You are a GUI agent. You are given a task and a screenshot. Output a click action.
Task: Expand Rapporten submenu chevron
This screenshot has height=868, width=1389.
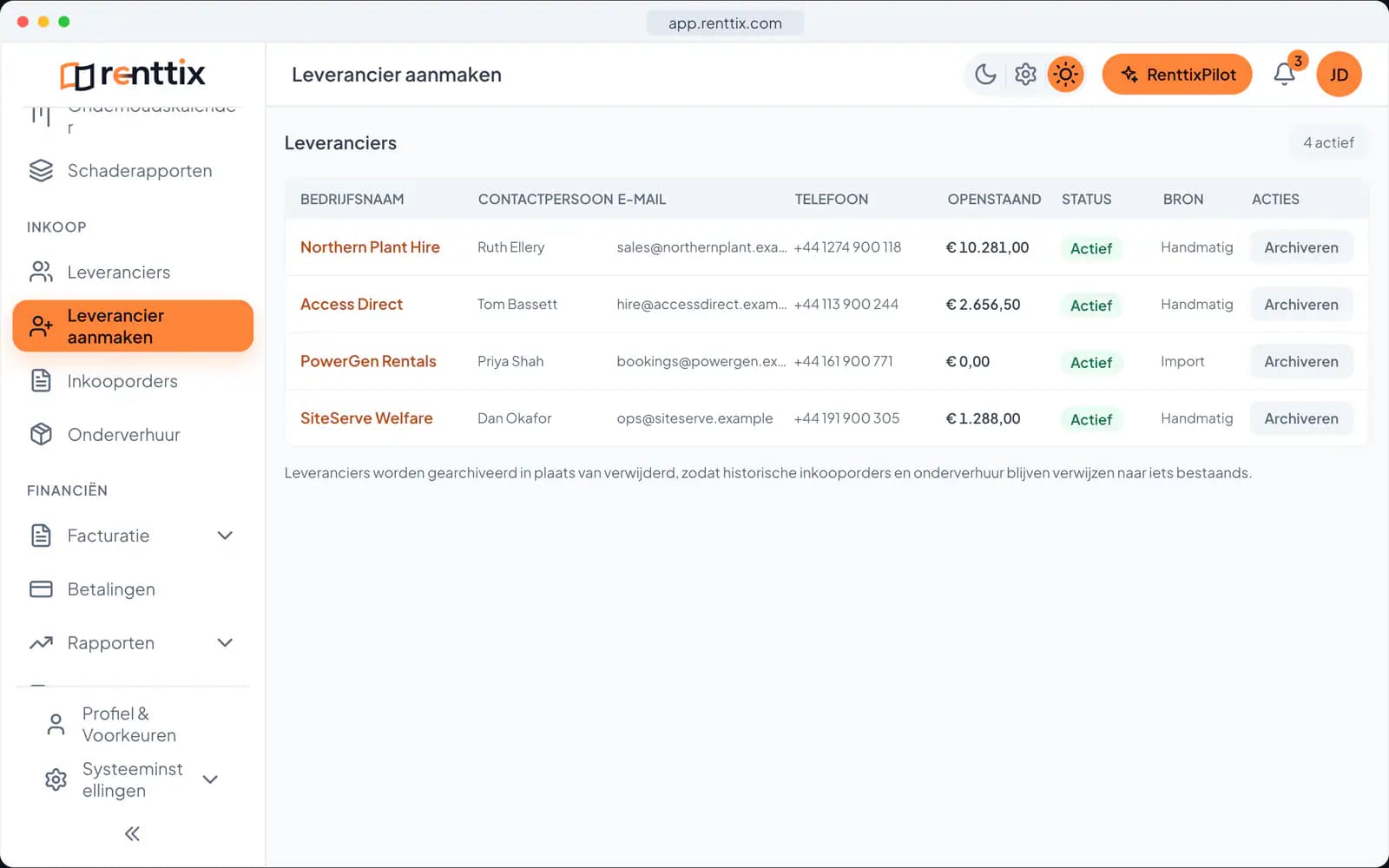pyautogui.click(x=225, y=643)
